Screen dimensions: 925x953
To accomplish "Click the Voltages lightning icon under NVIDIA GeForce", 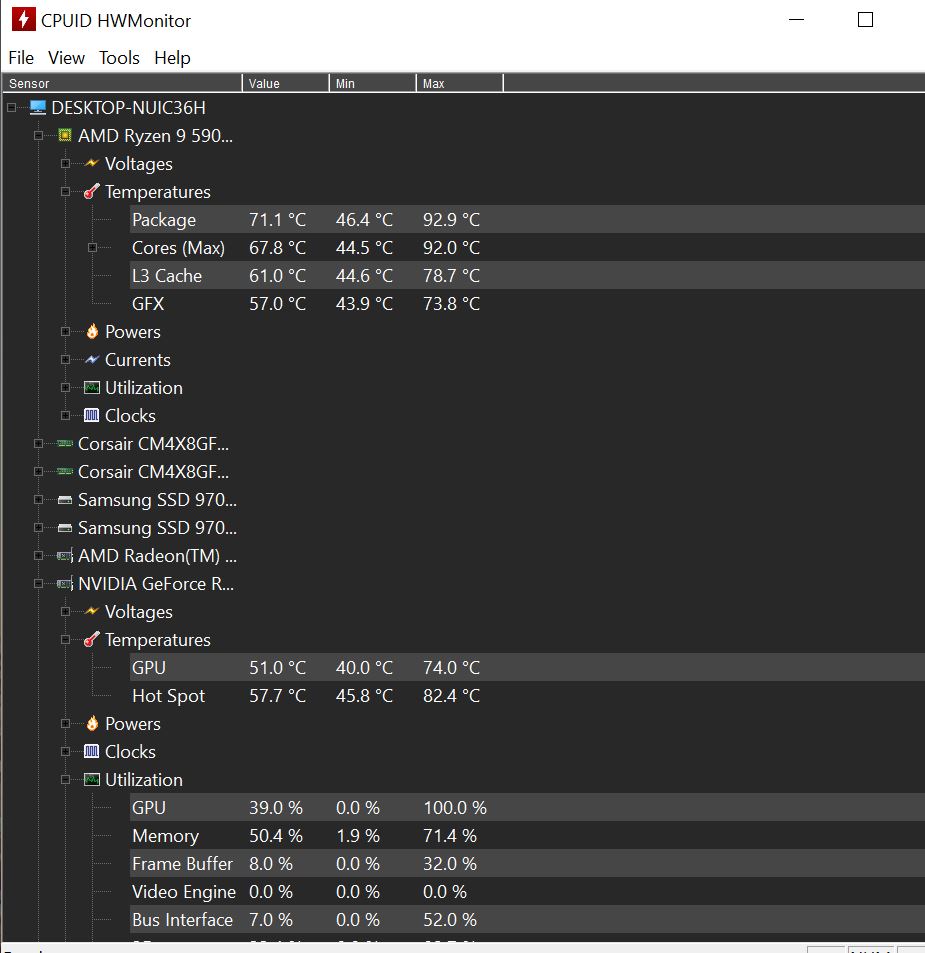I will 91,611.
